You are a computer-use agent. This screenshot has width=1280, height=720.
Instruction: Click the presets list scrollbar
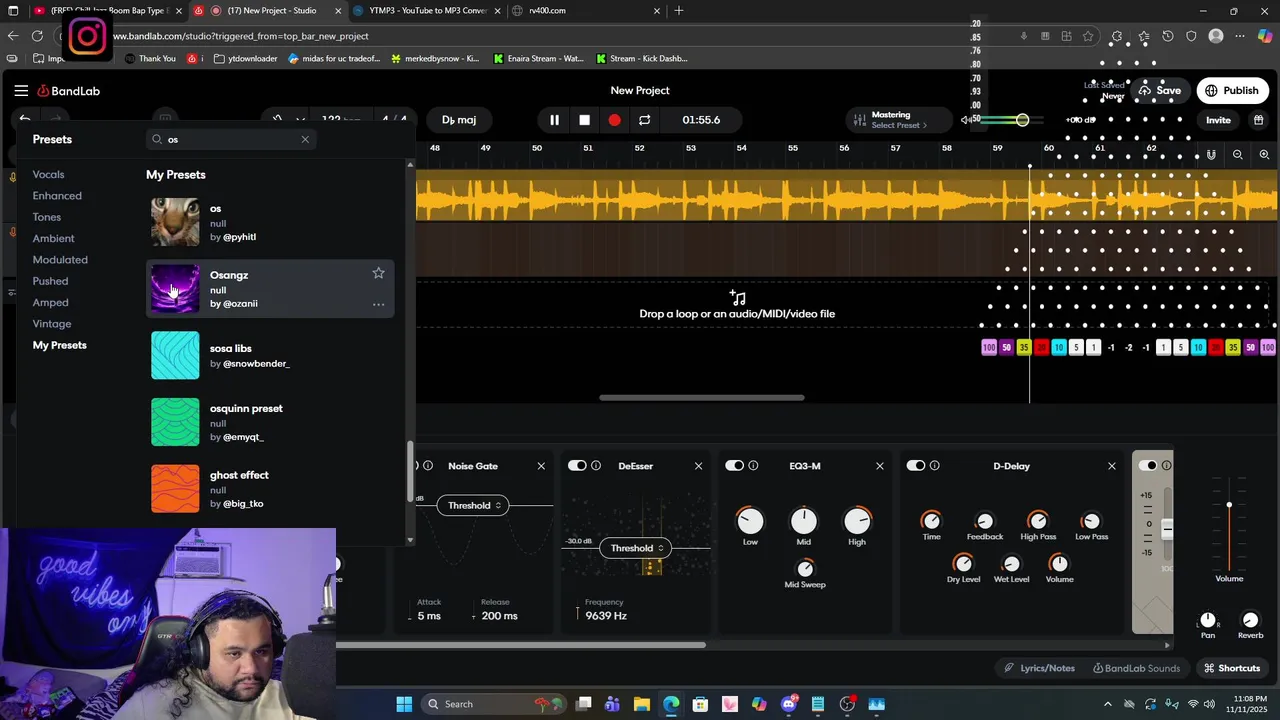pos(410,472)
